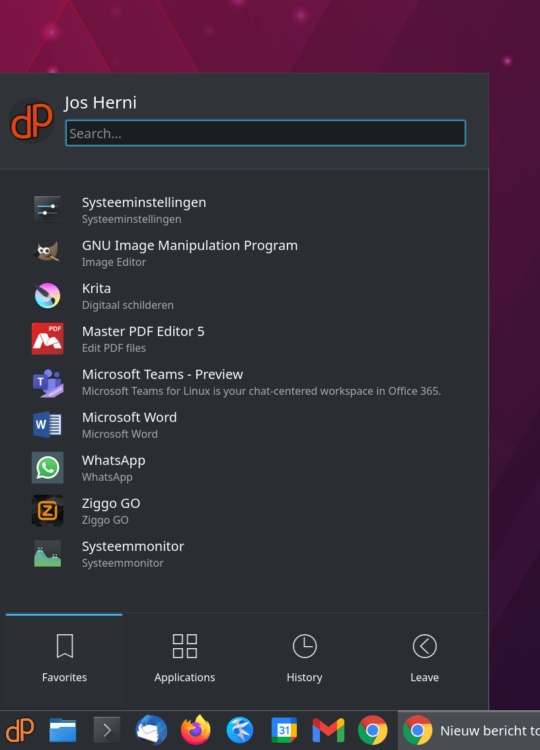Click the user avatar dP logo

(32, 121)
